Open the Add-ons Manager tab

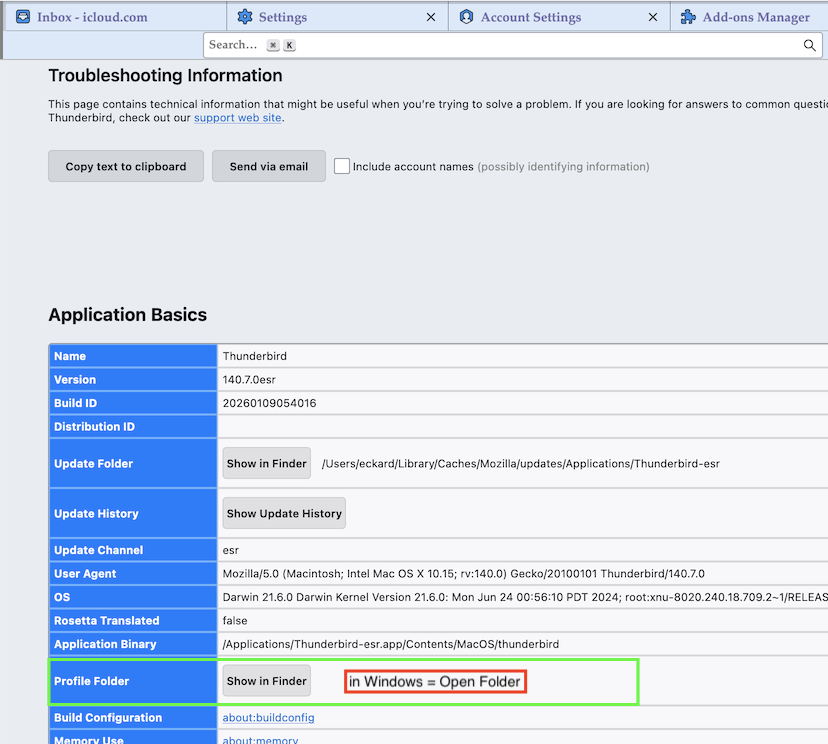[749, 17]
